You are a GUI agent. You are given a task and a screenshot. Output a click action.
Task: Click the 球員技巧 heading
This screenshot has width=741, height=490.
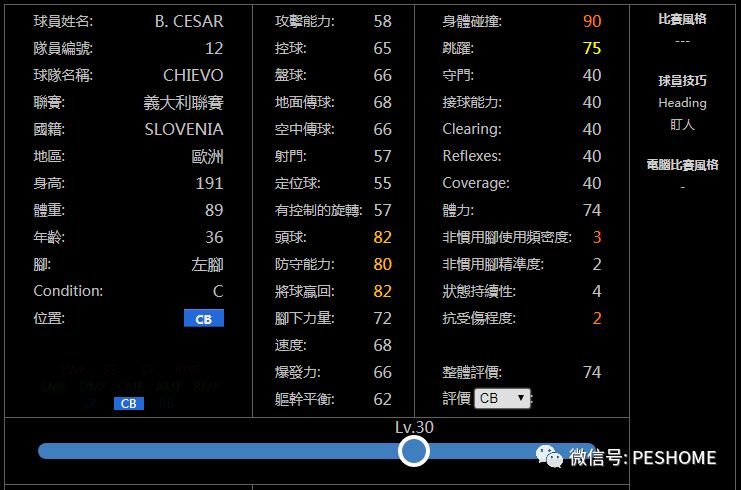coord(682,81)
